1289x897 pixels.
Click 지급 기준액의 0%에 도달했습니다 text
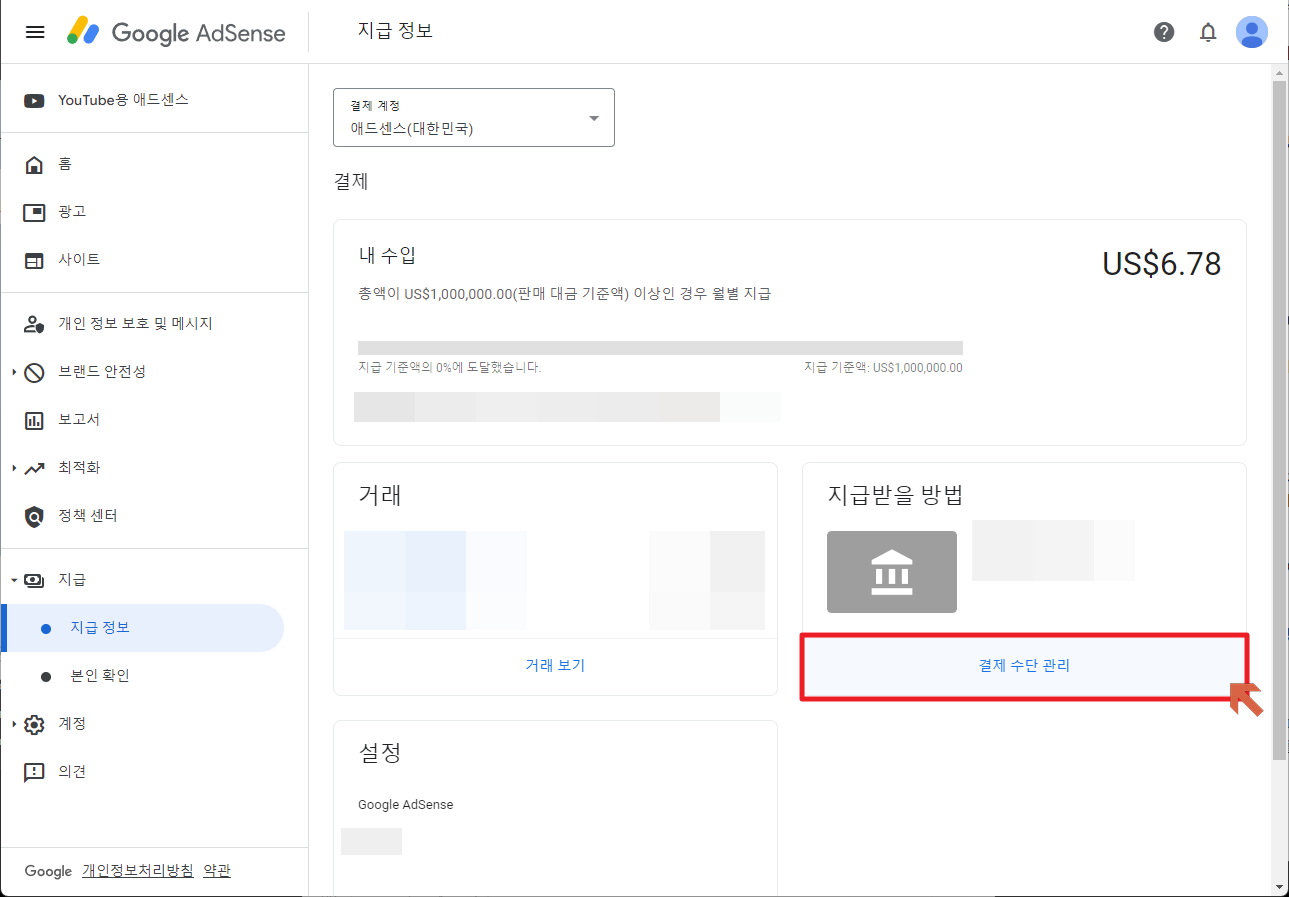point(450,367)
